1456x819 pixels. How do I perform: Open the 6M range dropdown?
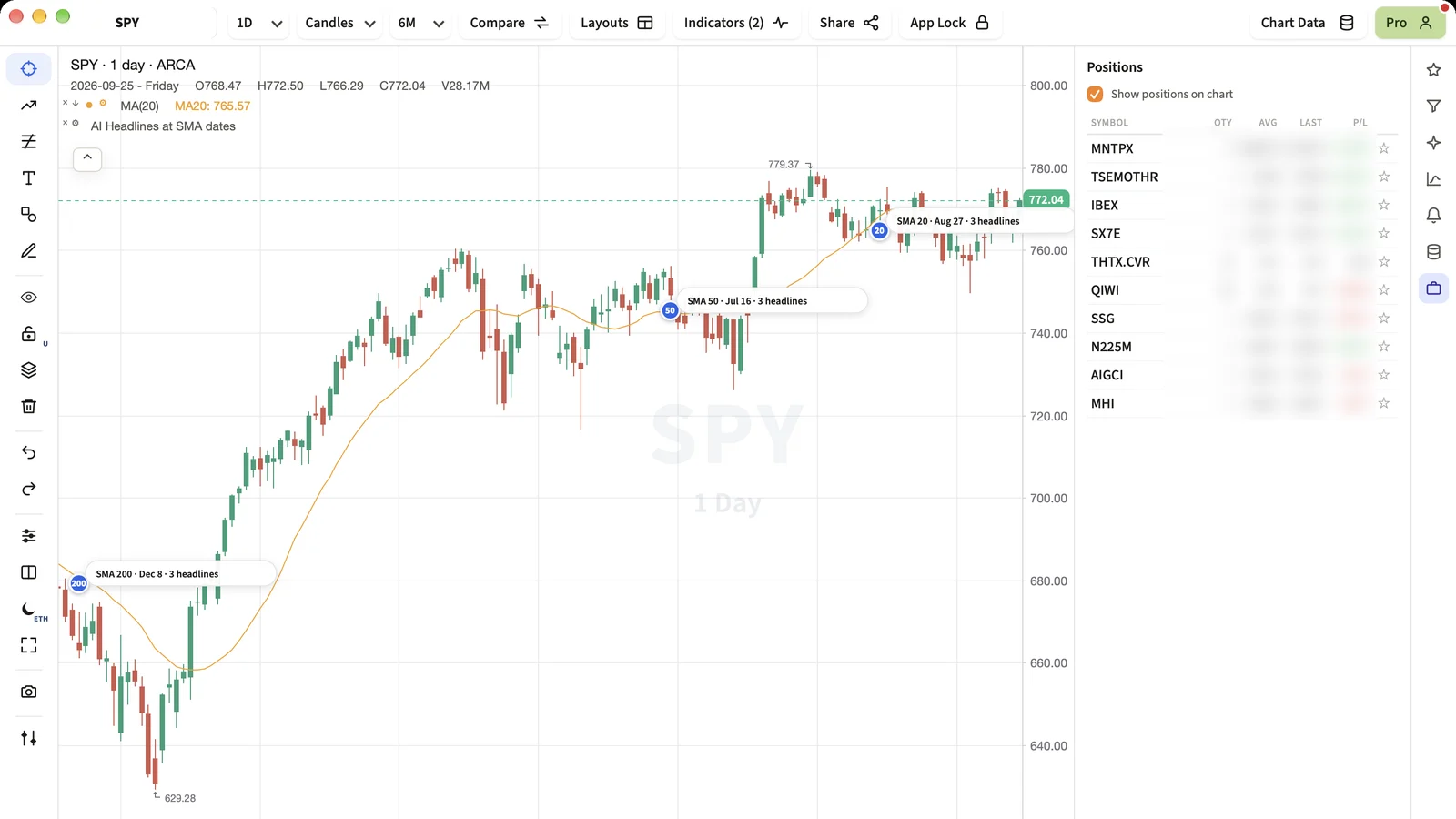(421, 23)
